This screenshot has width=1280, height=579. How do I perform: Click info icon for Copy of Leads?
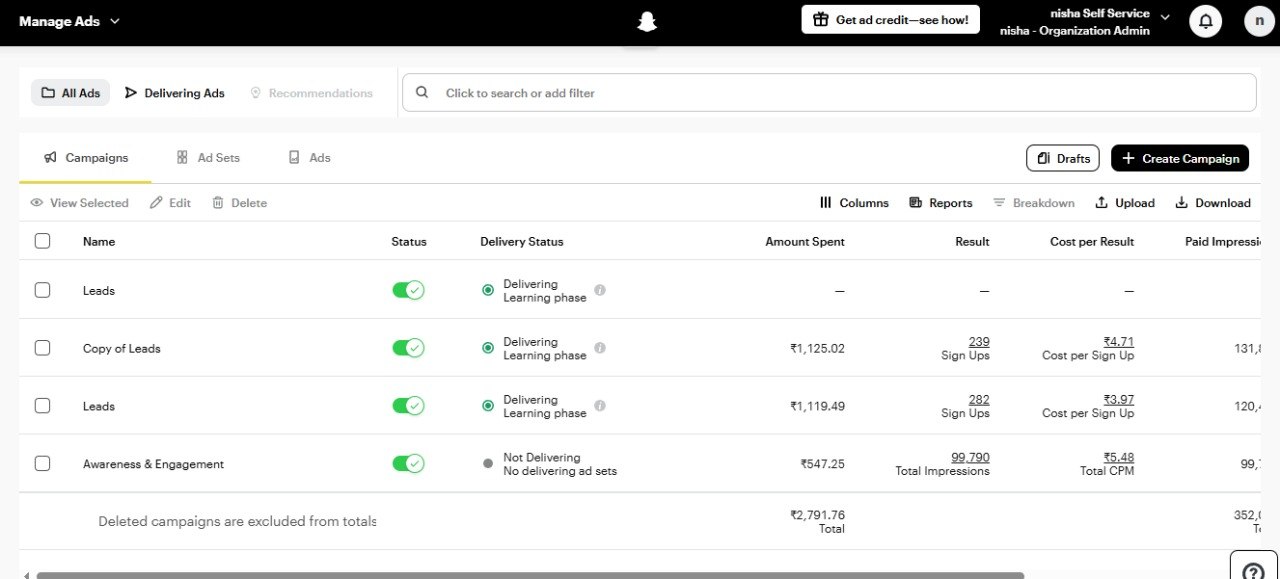tap(600, 348)
